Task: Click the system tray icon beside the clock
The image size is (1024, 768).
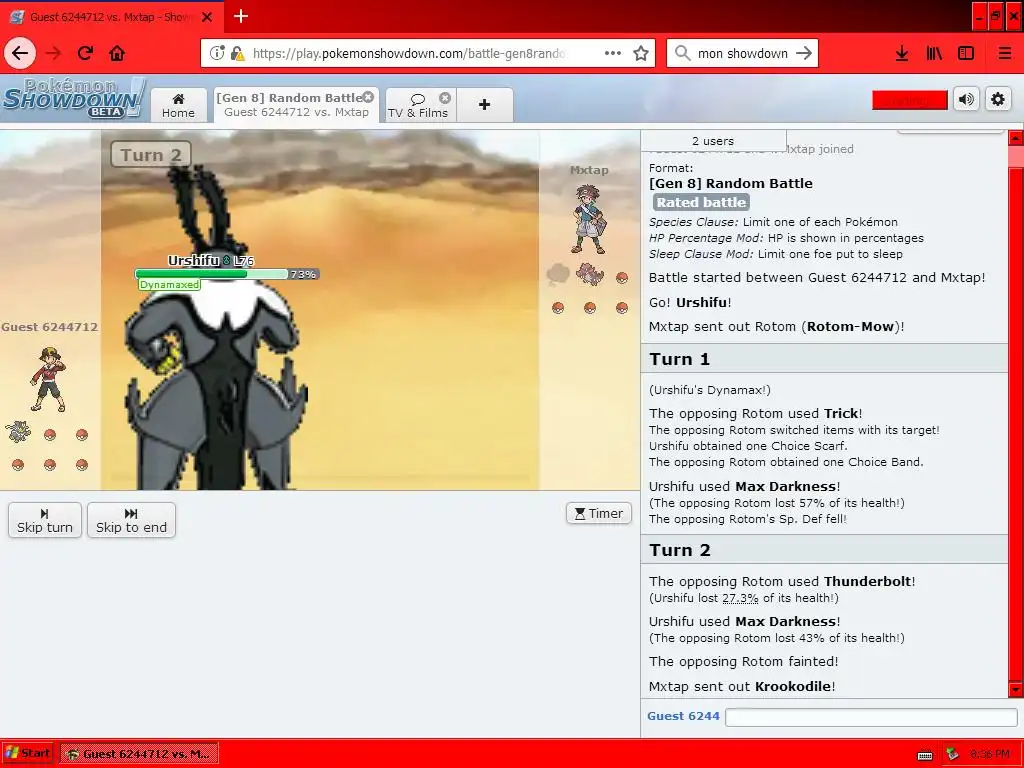Action: click(952, 754)
